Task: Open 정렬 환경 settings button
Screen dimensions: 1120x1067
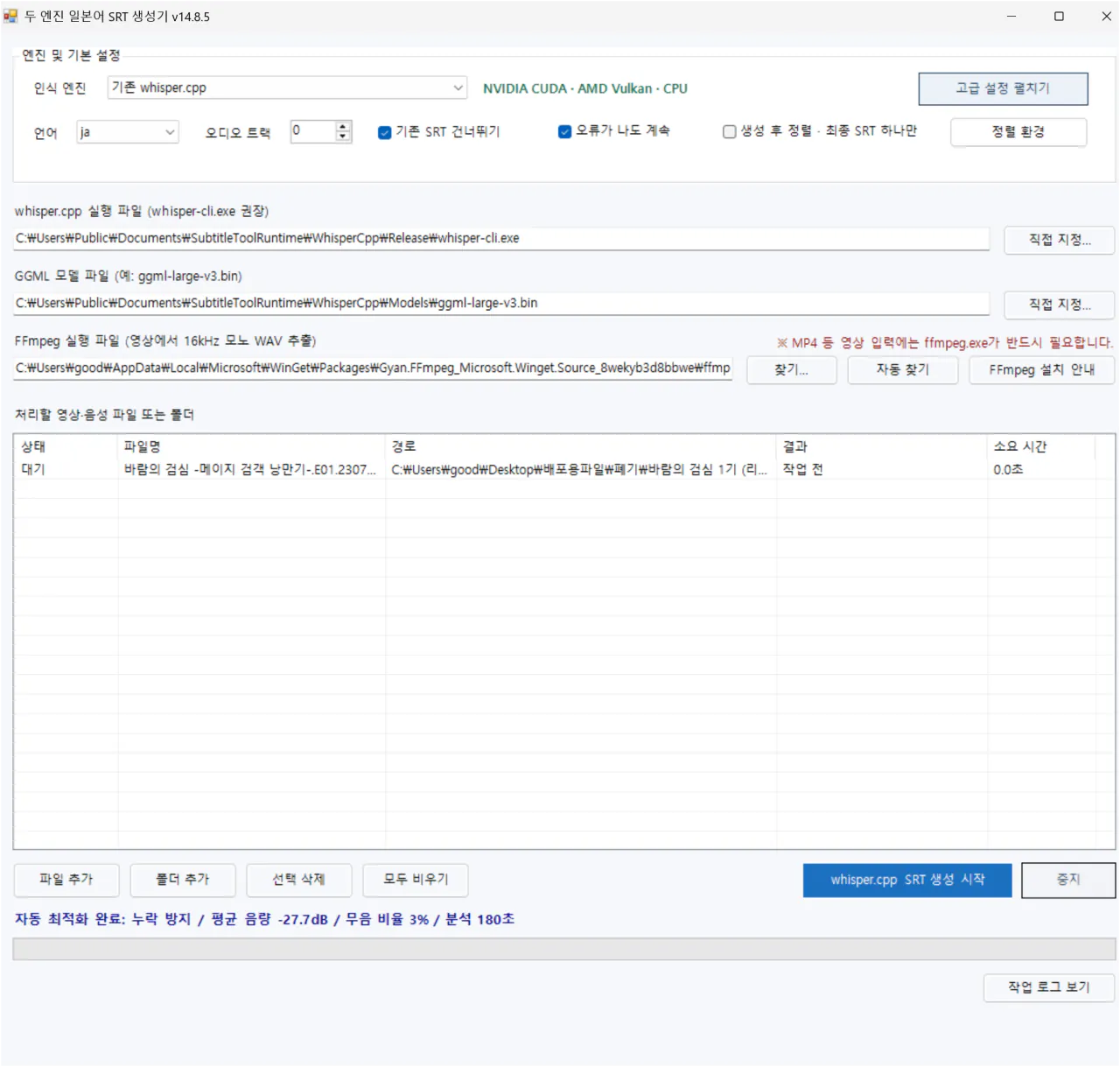Action: (1018, 132)
